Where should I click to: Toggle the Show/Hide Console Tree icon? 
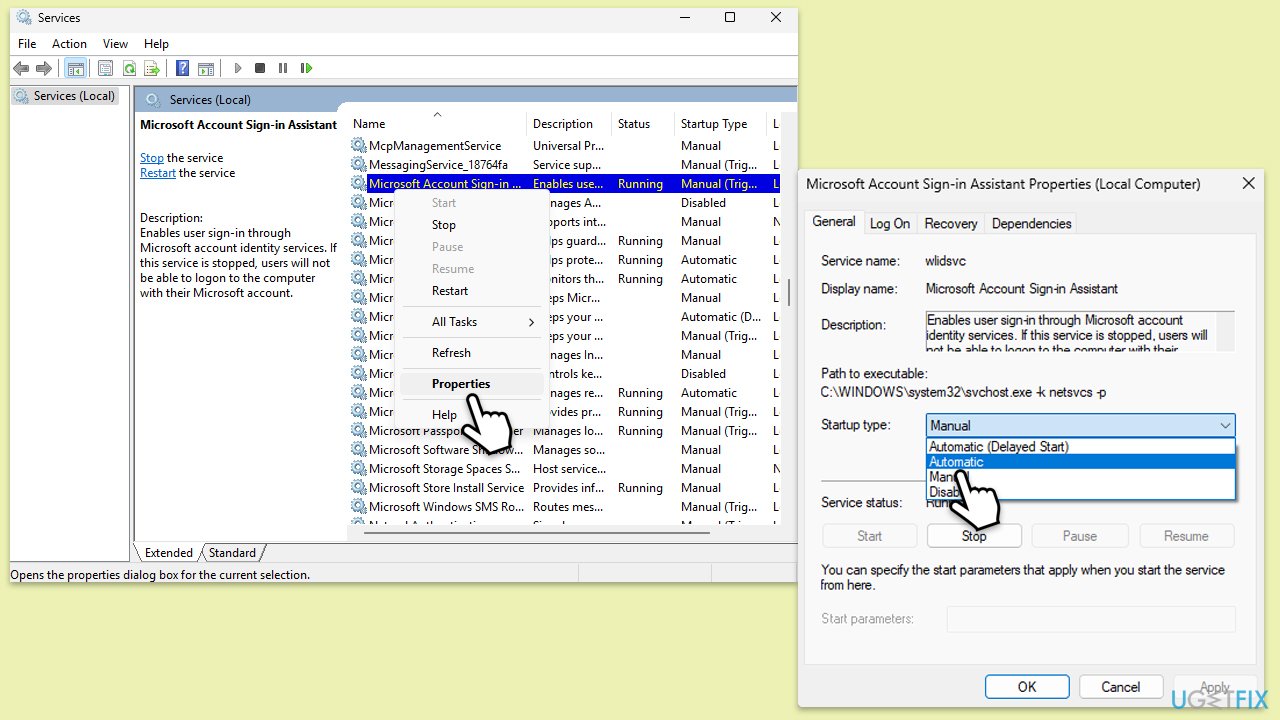(x=75, y=67)
